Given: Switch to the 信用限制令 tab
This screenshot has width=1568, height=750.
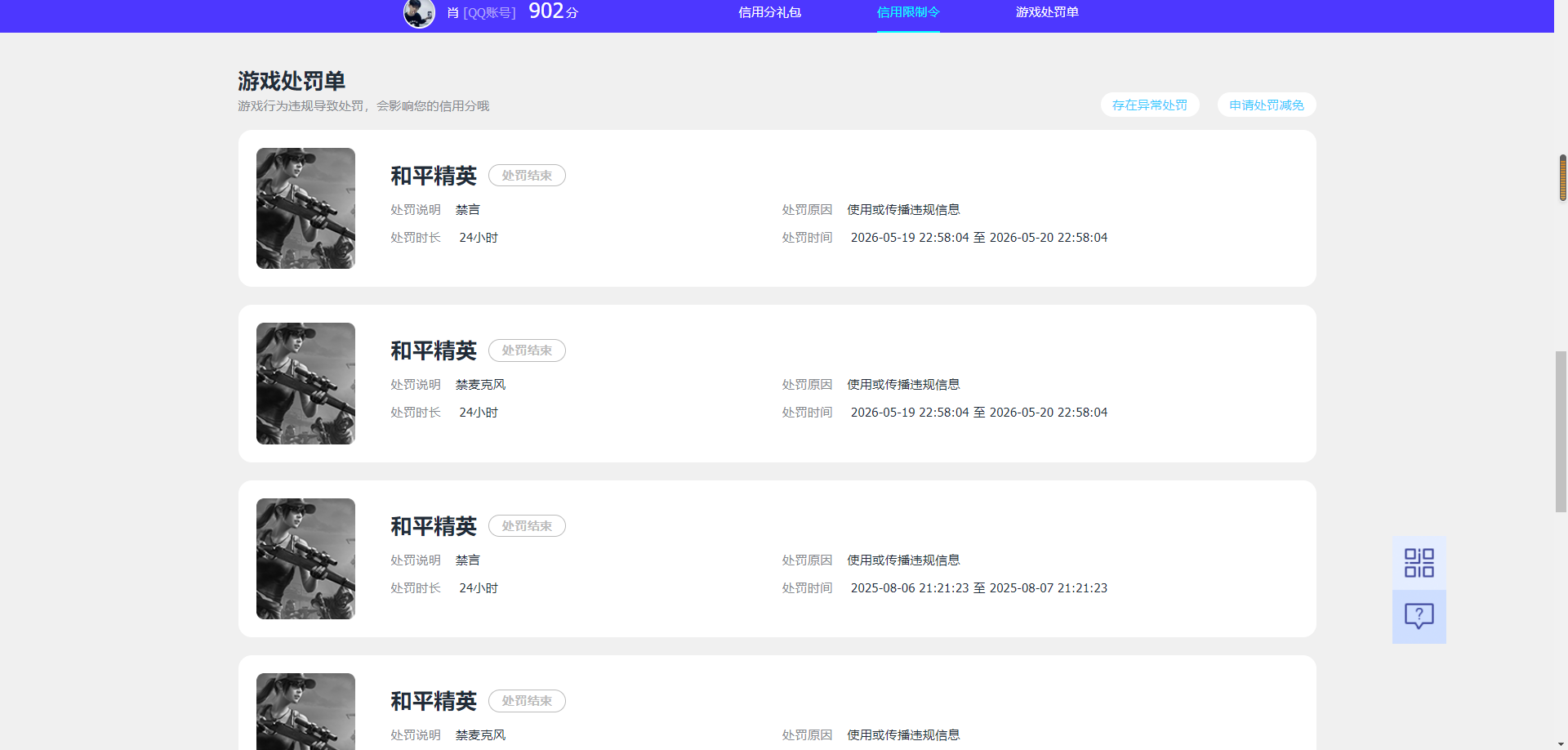Looking at the screenshot, I should point(908,12).
